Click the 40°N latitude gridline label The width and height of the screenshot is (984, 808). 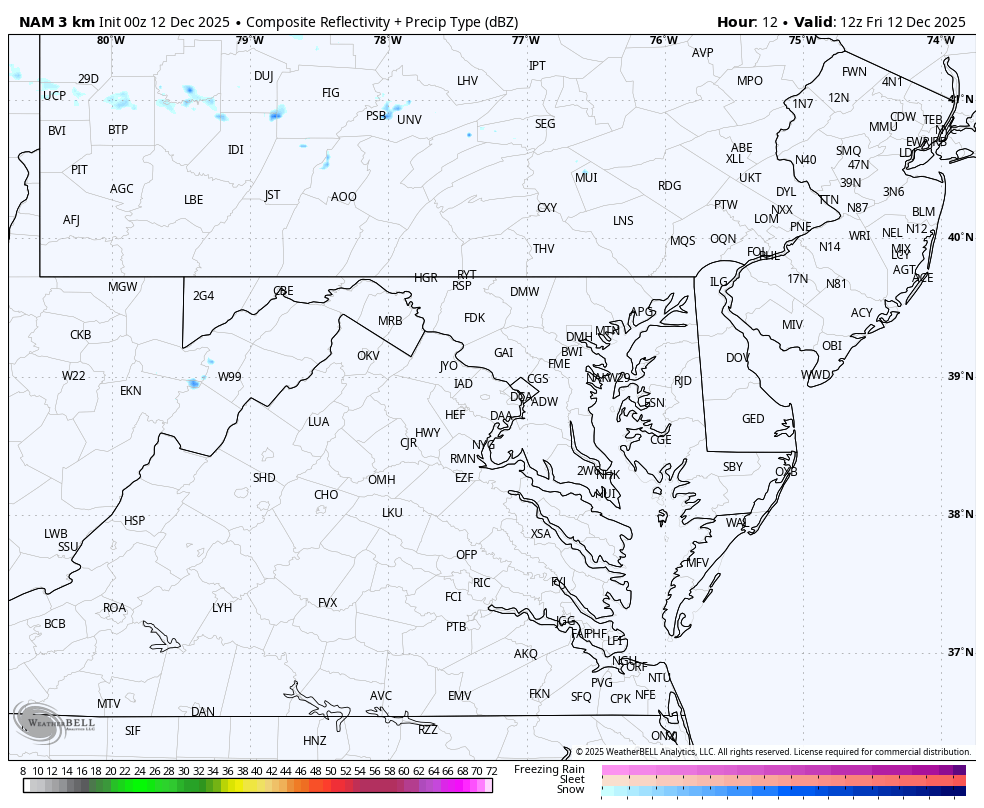point(962,237)
